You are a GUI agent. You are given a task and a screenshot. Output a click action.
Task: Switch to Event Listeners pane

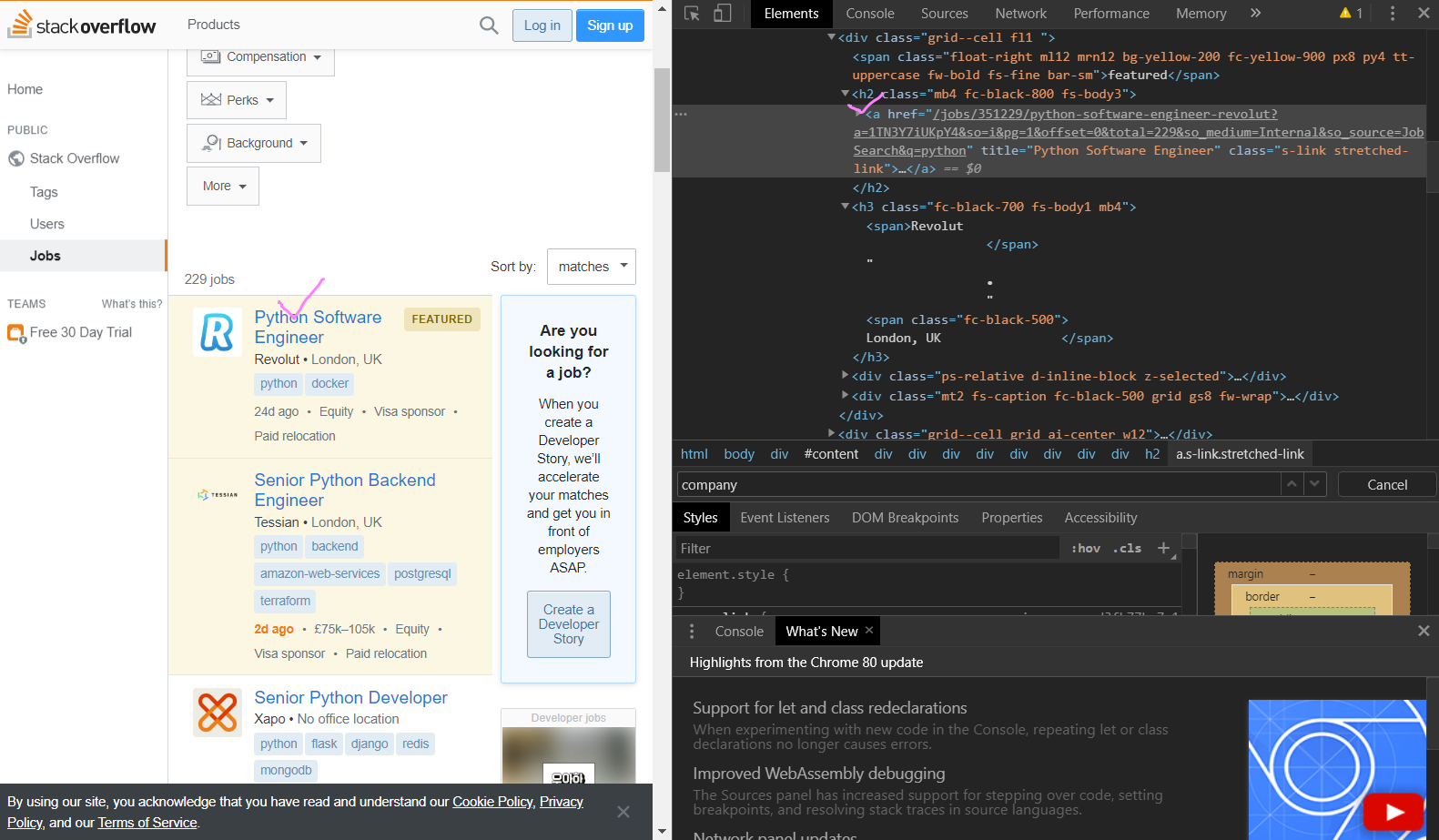785,517
